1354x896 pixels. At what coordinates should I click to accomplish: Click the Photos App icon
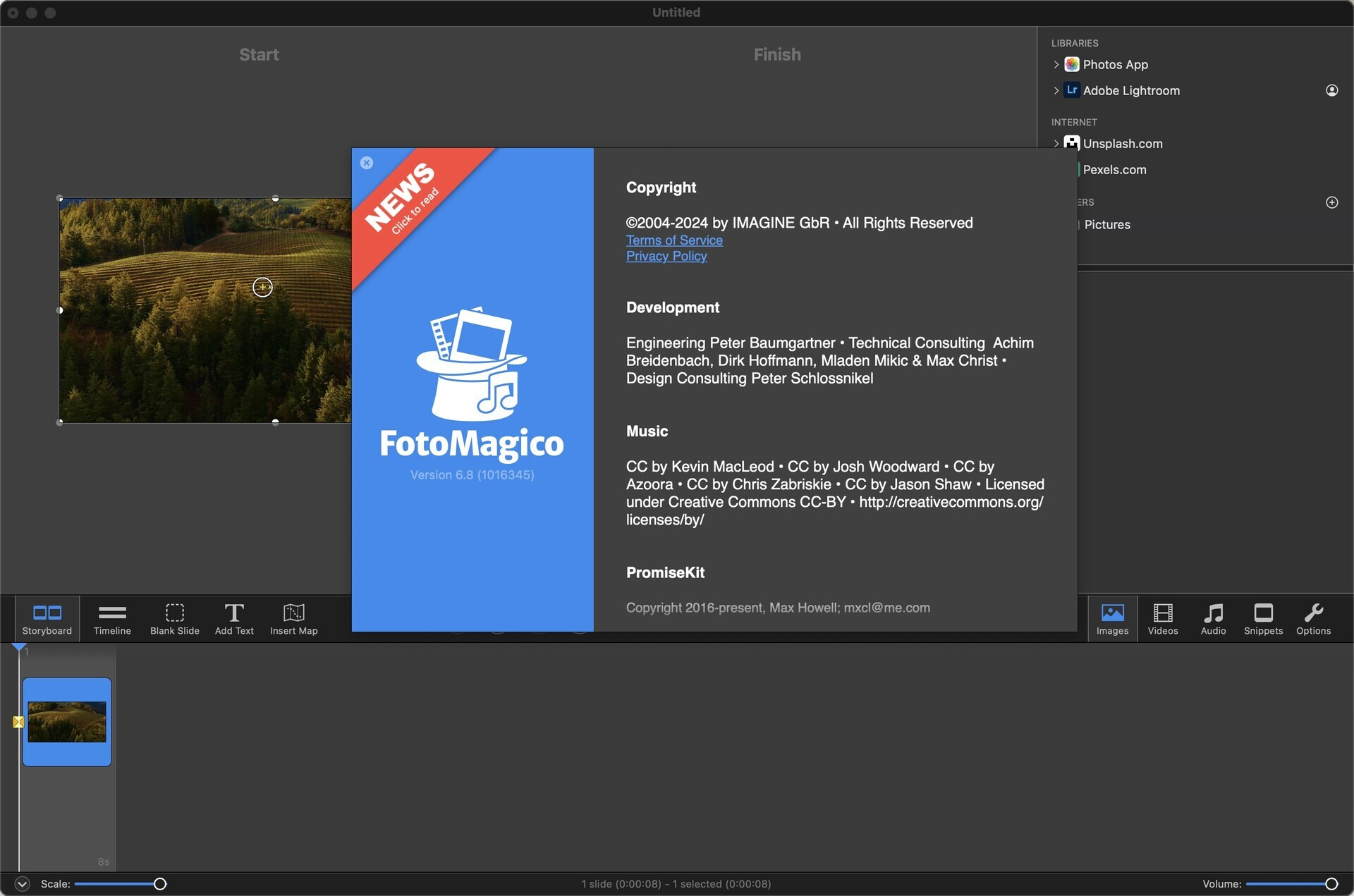tap(1072, 64)
